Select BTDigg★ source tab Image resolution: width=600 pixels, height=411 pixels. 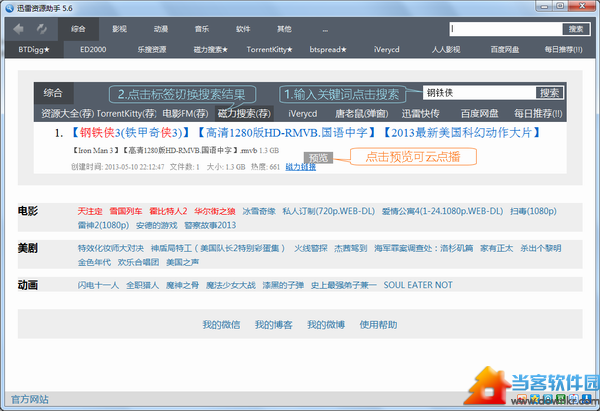[x=34, y=49]
